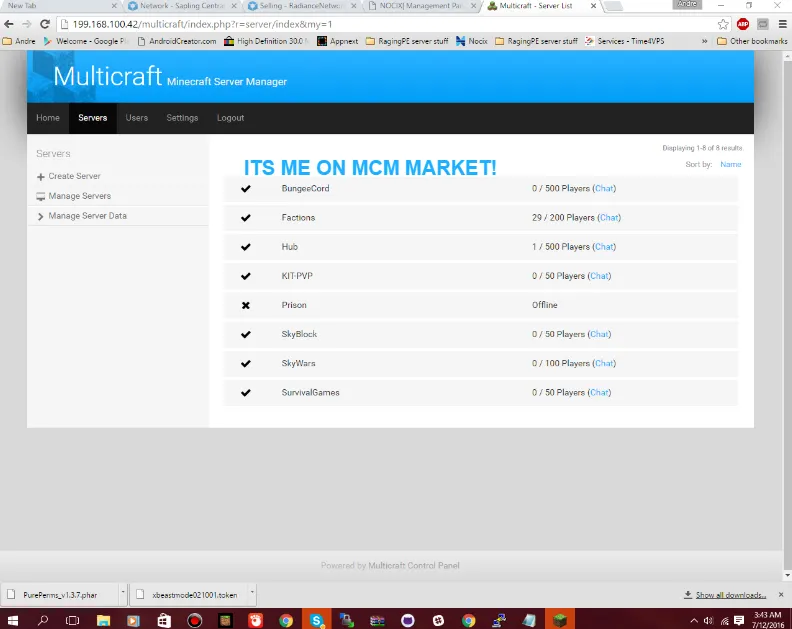Click the volume speaker tray icon

[x=709, y=620]
